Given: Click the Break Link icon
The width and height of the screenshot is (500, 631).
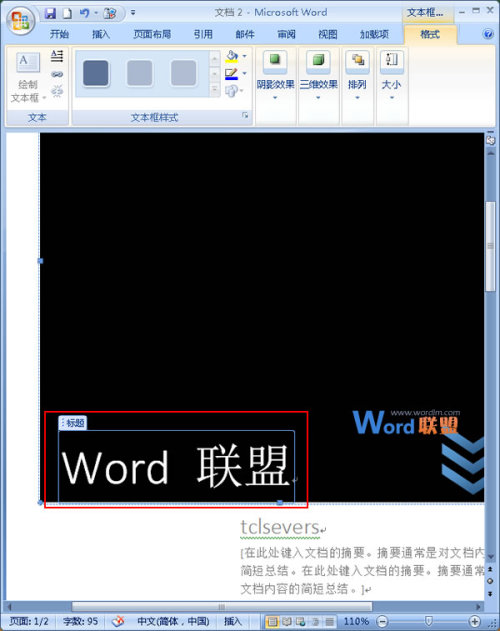Looking at the screenshot, I should tap(57, 91).
